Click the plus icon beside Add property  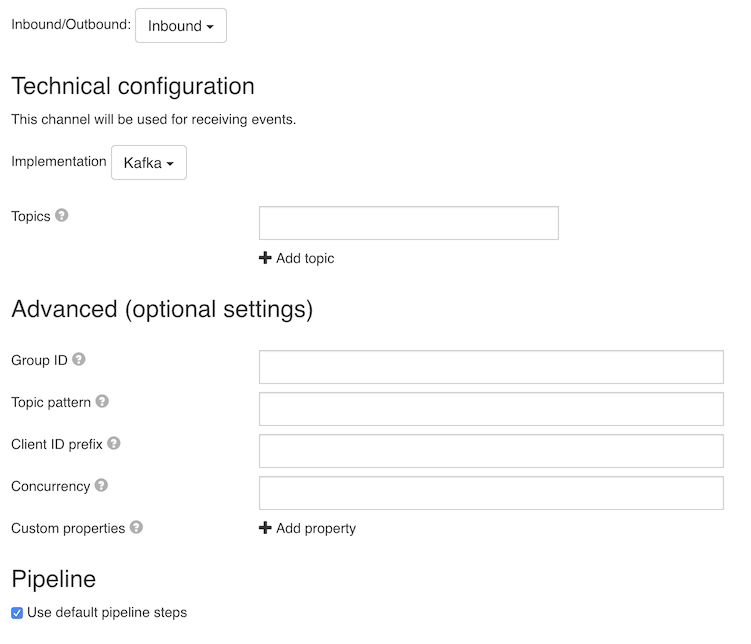(x=265, y=528)
